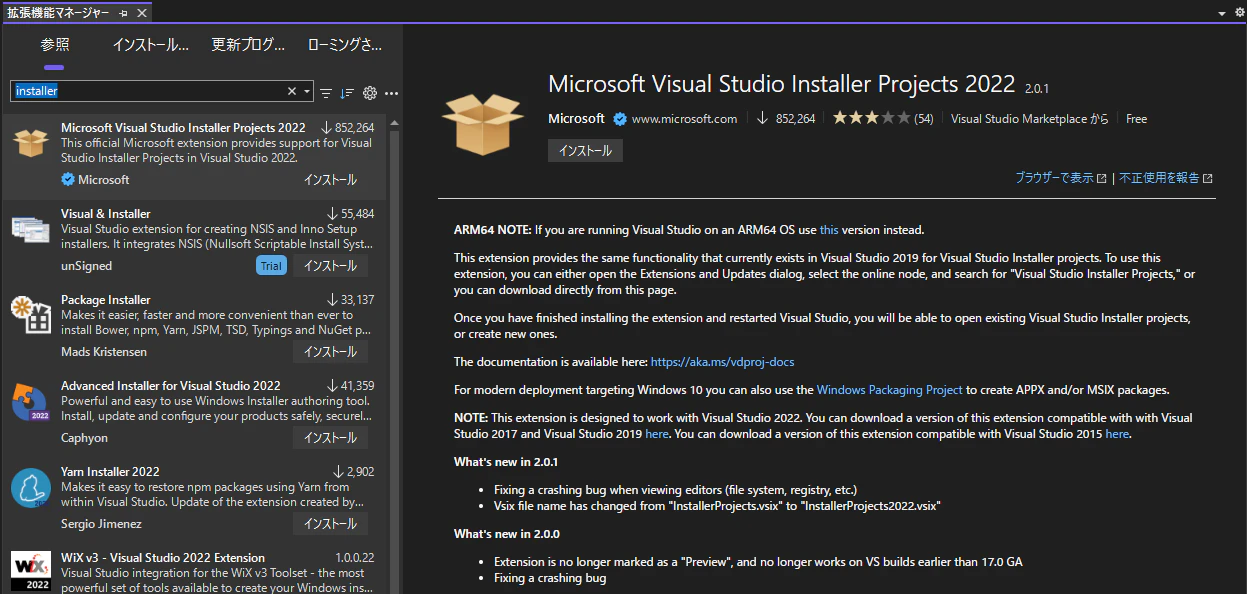Click the Trial badge on Visual & Installer

[270, 266]
